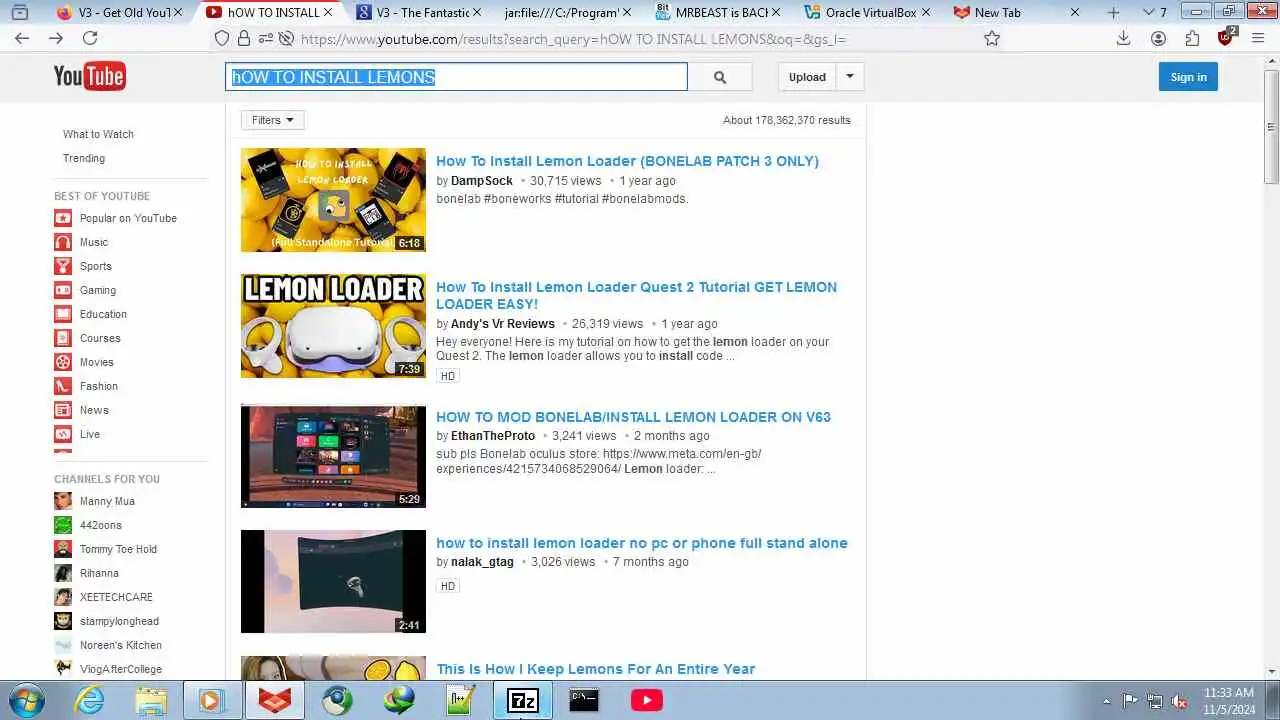
Task: Open the Manny Mua channel
Action: [x=107, y=501]
